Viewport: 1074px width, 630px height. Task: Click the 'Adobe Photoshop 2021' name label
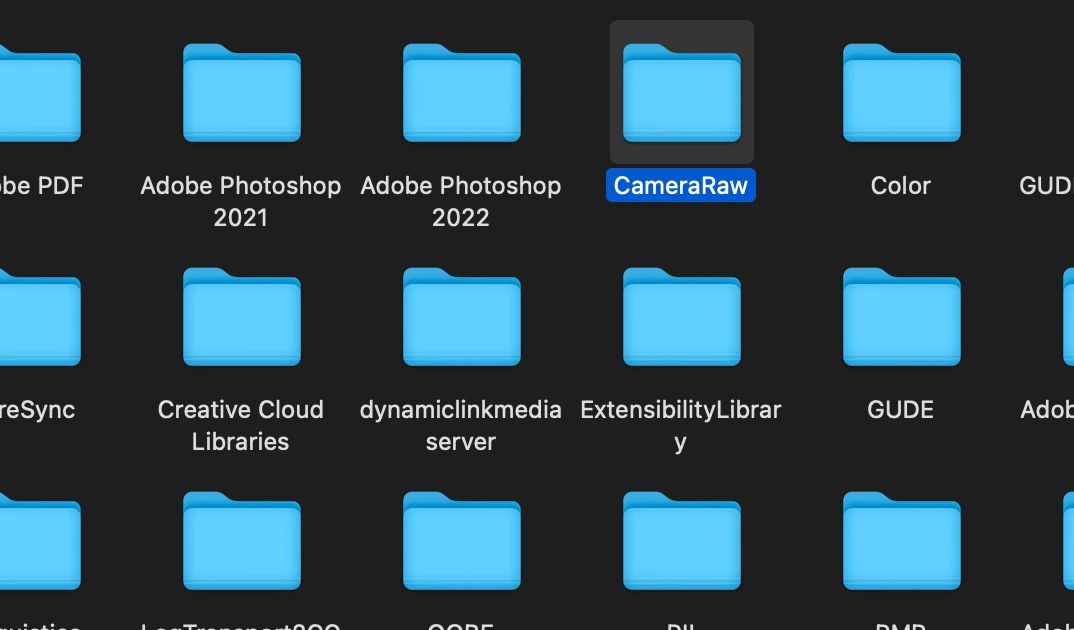click(241, 201)
